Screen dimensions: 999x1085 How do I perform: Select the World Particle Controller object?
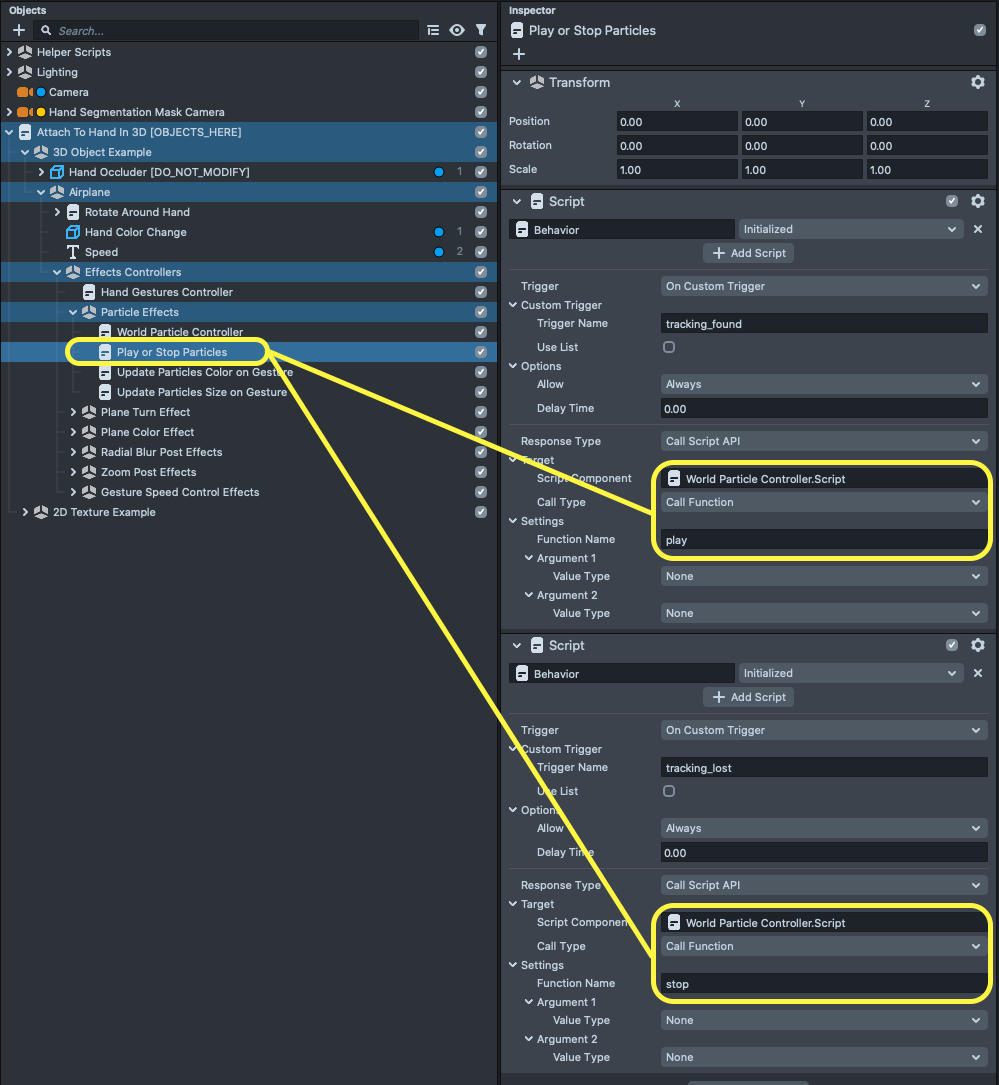click(179, 332)
